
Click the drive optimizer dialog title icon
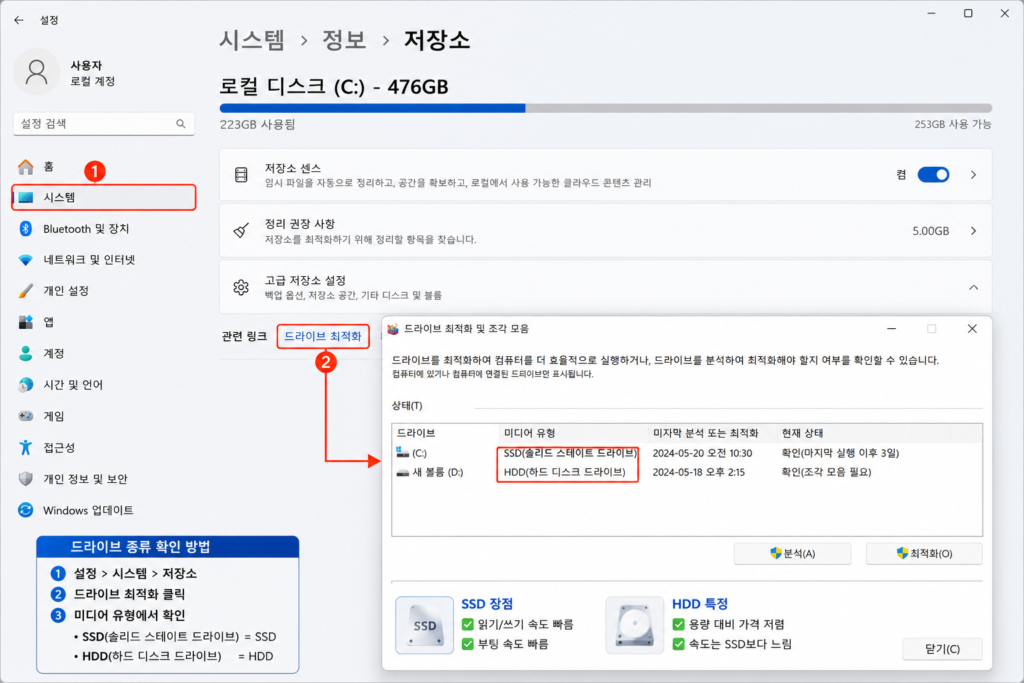pos(392,329)
